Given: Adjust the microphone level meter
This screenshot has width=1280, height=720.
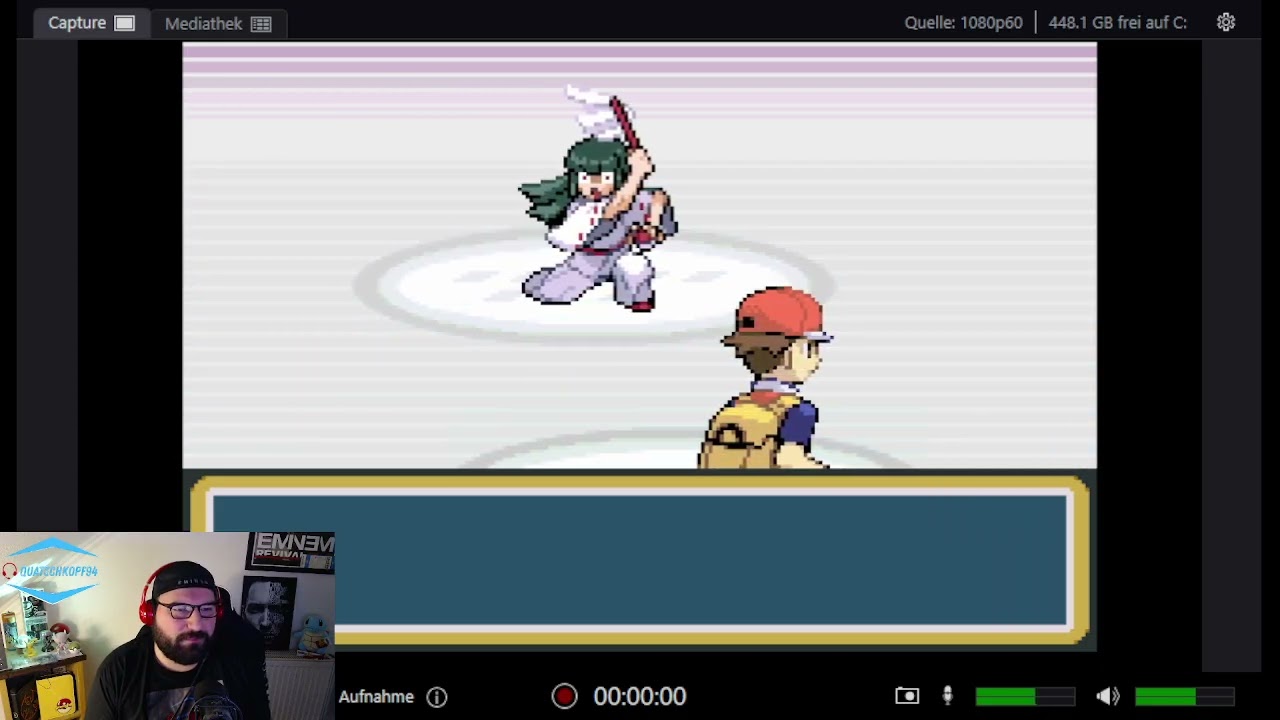Looking at the screenshot, I should coord(1025,696).
